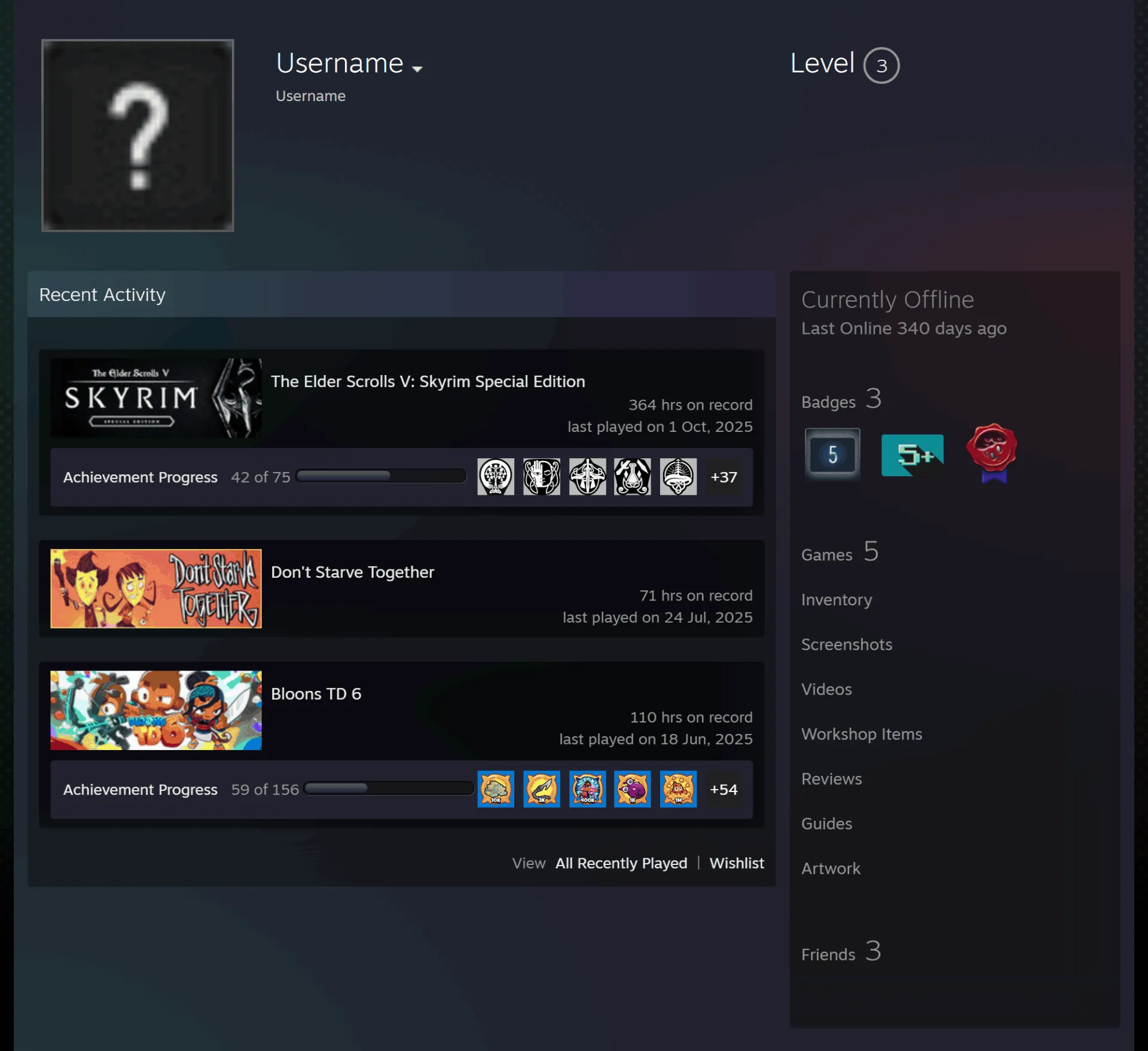Open the Badges section link
This screenshot has height=1051, width=1148.
(x=842, y=400)
